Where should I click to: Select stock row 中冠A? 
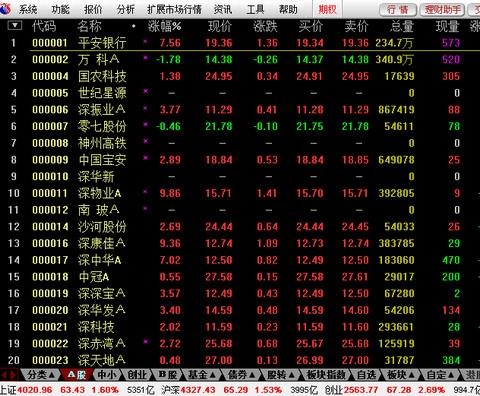[x=240, y=277]
